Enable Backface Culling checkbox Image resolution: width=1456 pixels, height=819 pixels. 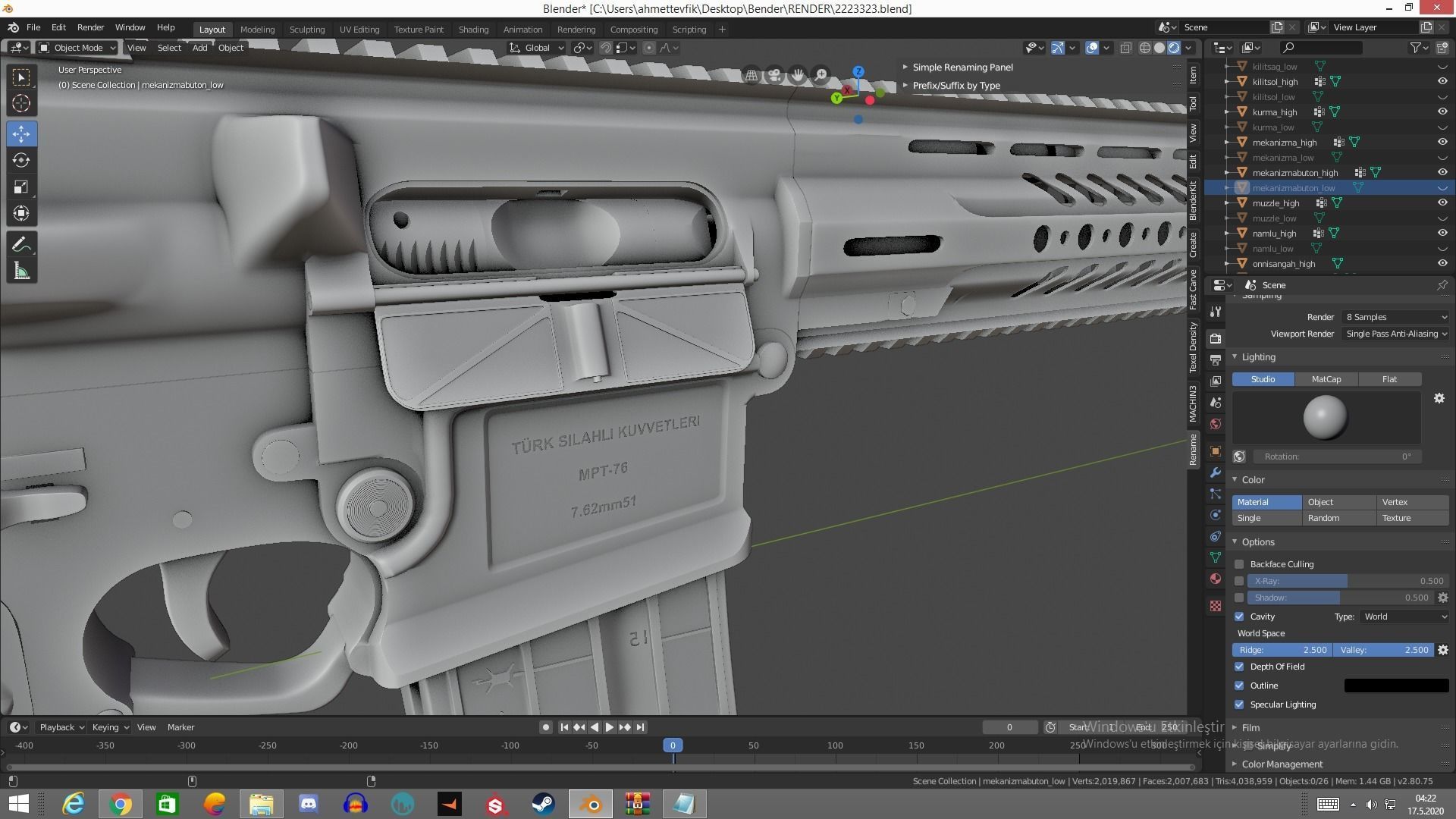tap(1239, 564)
